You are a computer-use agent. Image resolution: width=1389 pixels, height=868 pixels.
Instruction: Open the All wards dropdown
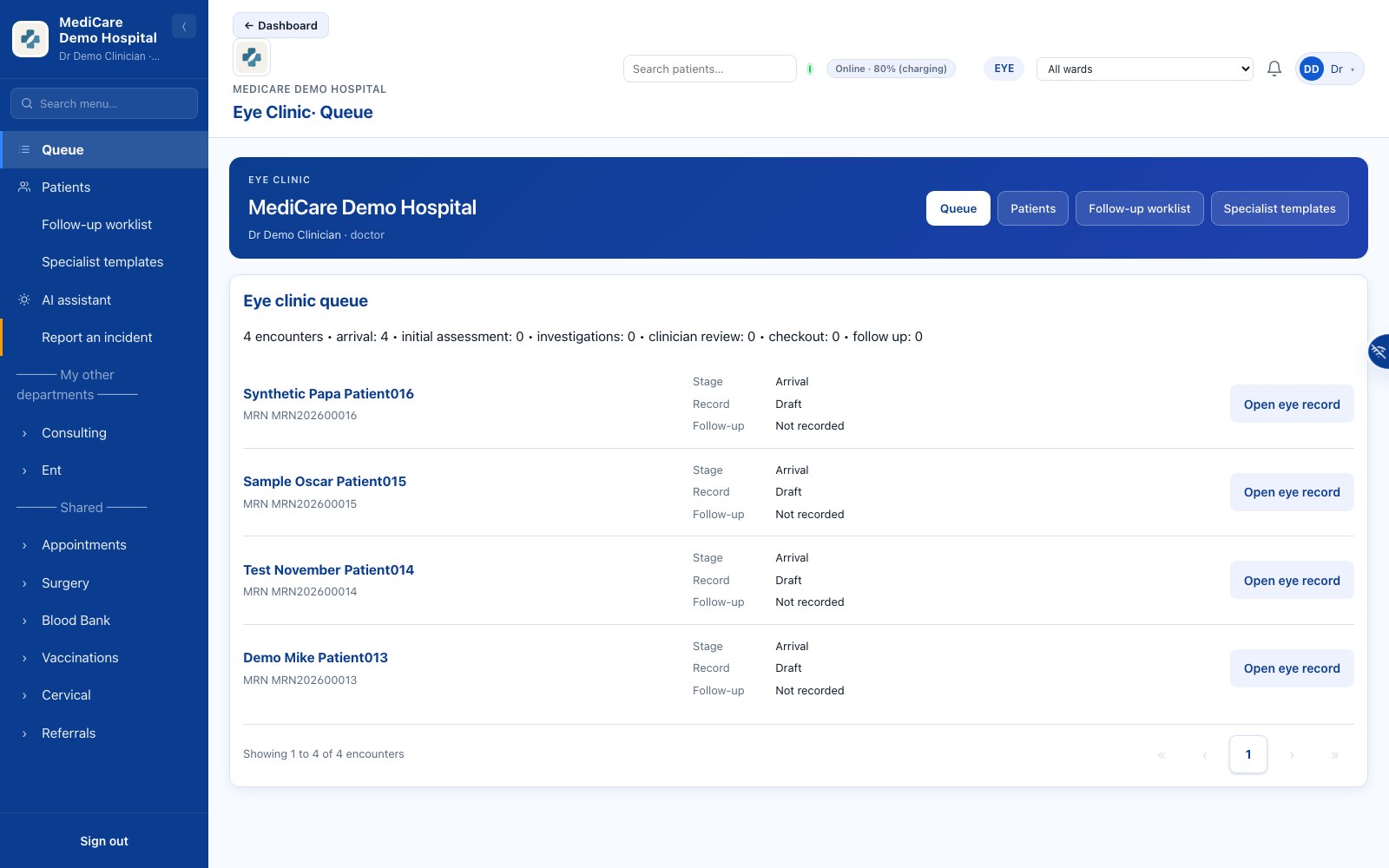1145,69
